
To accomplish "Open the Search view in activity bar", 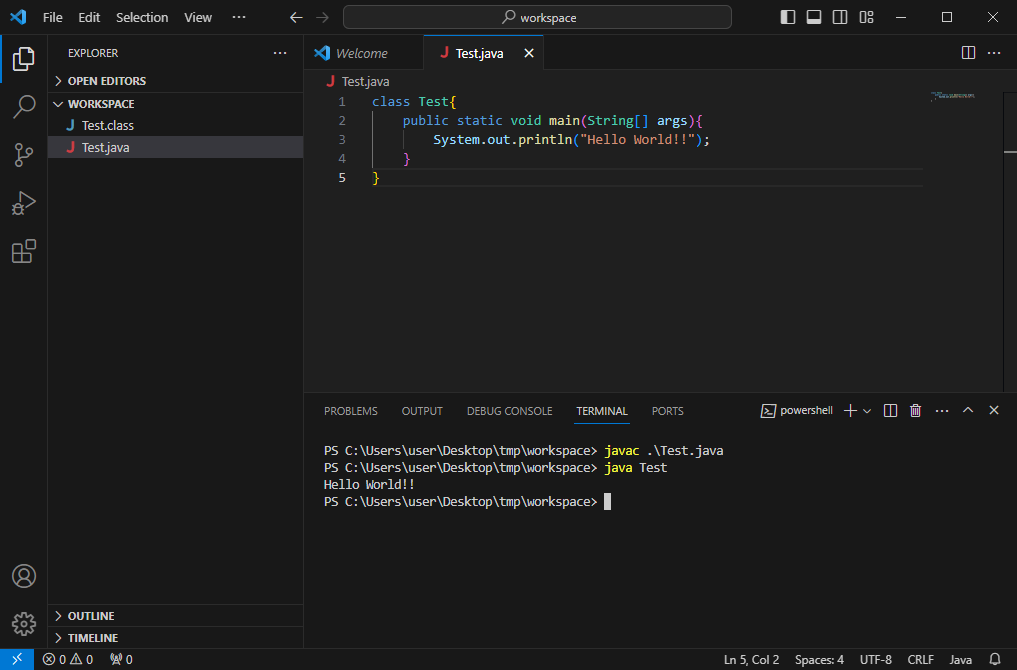I will pyautogui.click(x=23, y=107).
